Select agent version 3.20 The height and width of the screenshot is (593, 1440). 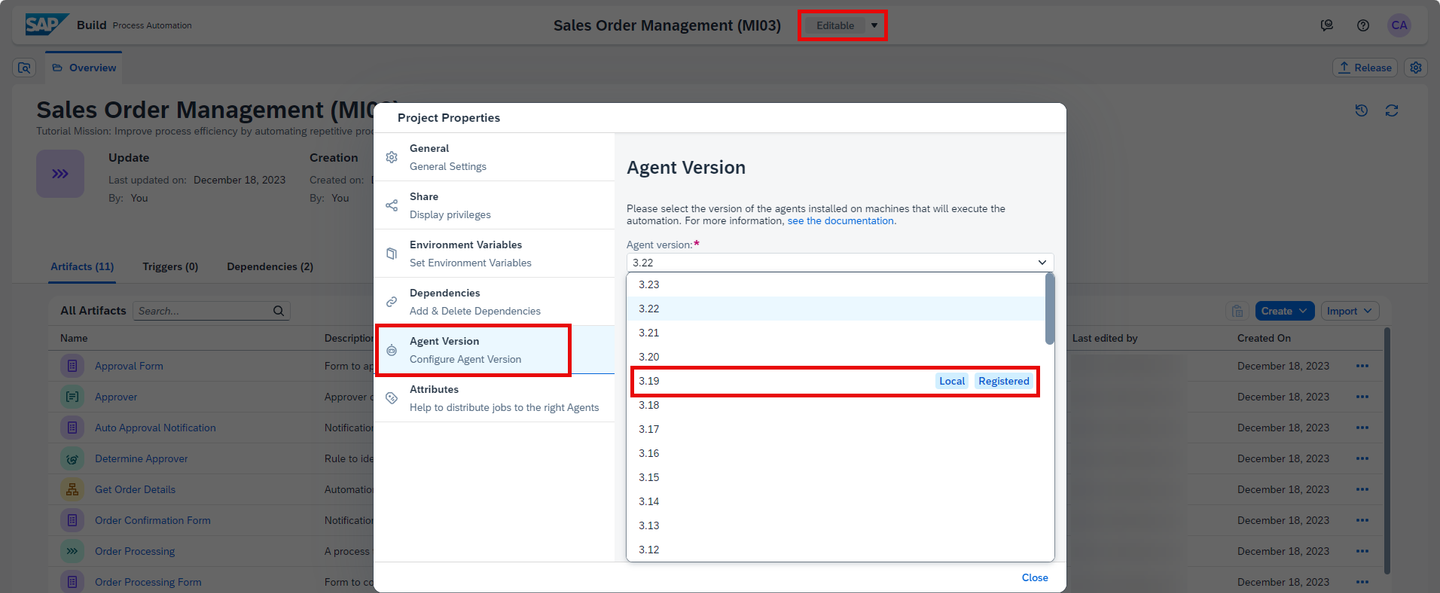(x=836, y=357)
